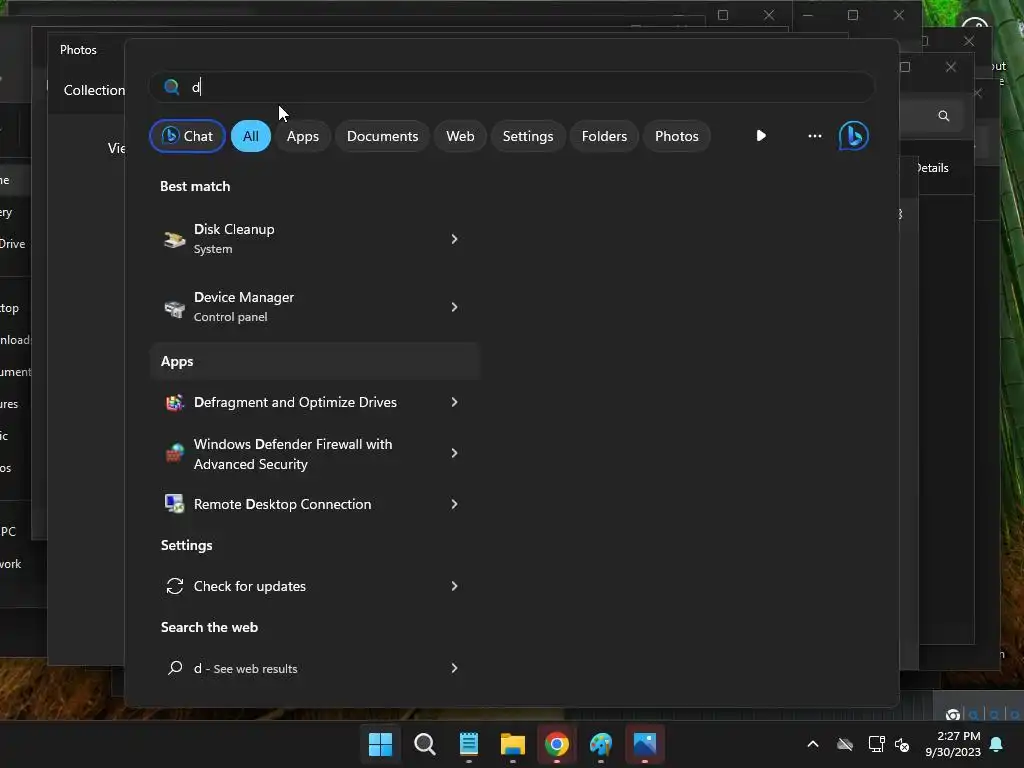Click the Details label in background window

click(x=932, y=168)
